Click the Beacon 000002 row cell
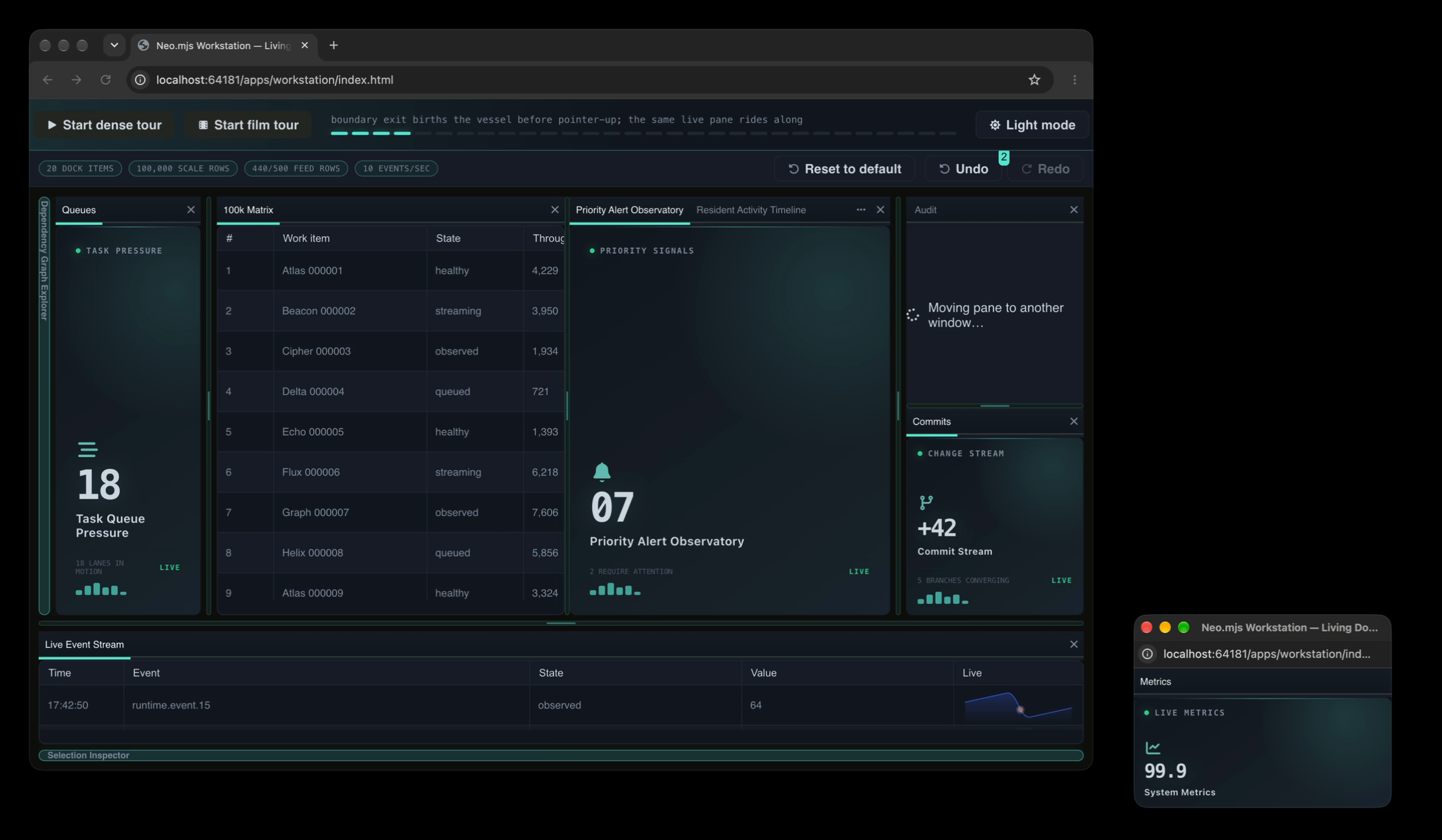This screenshot has height=840, width=1442. (x=350, y=311)
